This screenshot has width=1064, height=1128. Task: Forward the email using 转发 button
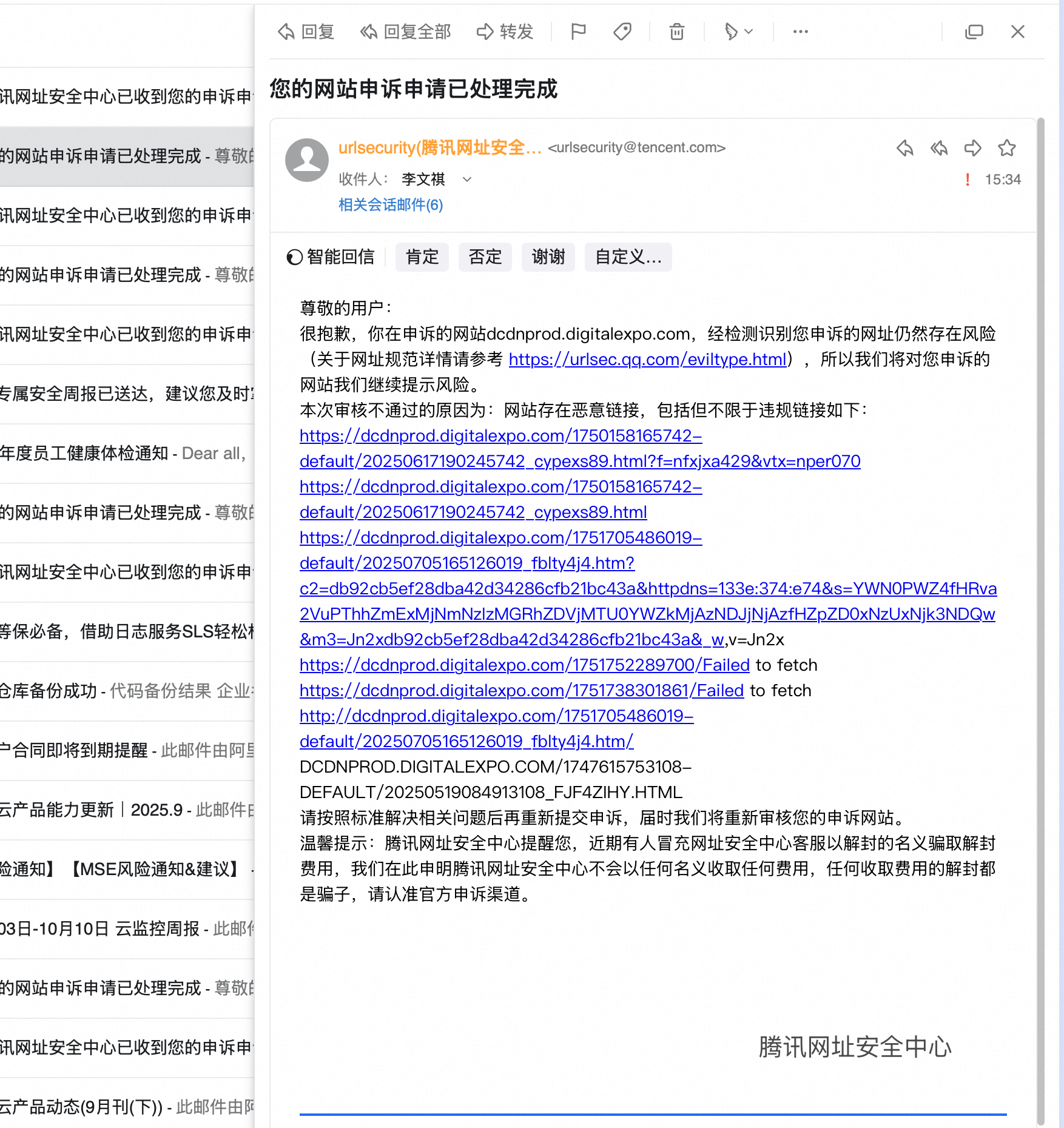[505, 32]
